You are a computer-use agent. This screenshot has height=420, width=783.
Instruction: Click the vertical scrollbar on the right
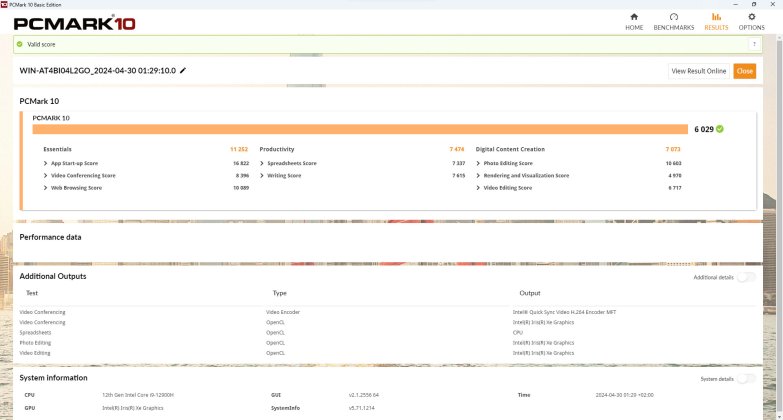pos(779,225)
